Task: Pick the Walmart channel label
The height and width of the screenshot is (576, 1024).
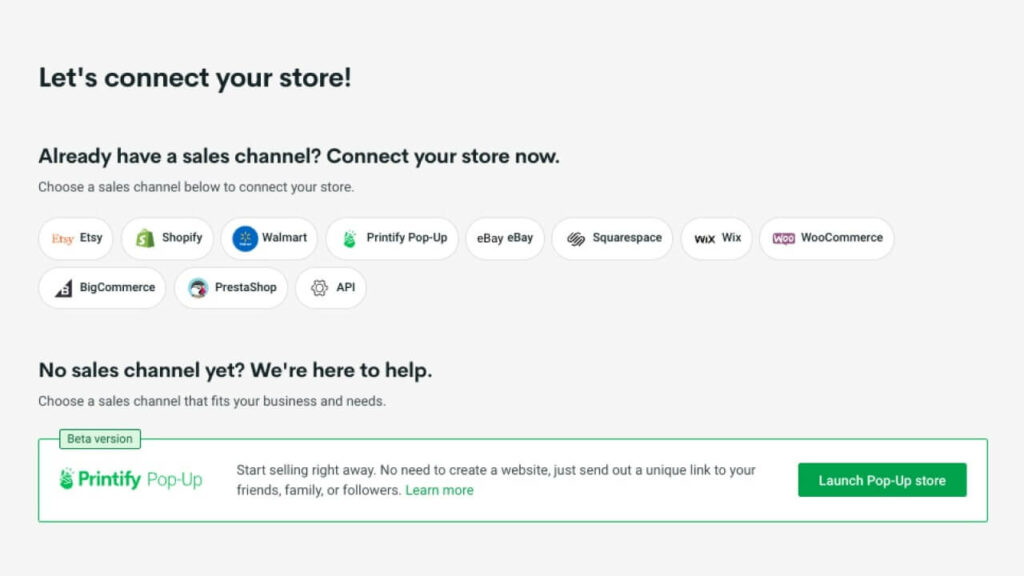Action: point(284,238)
